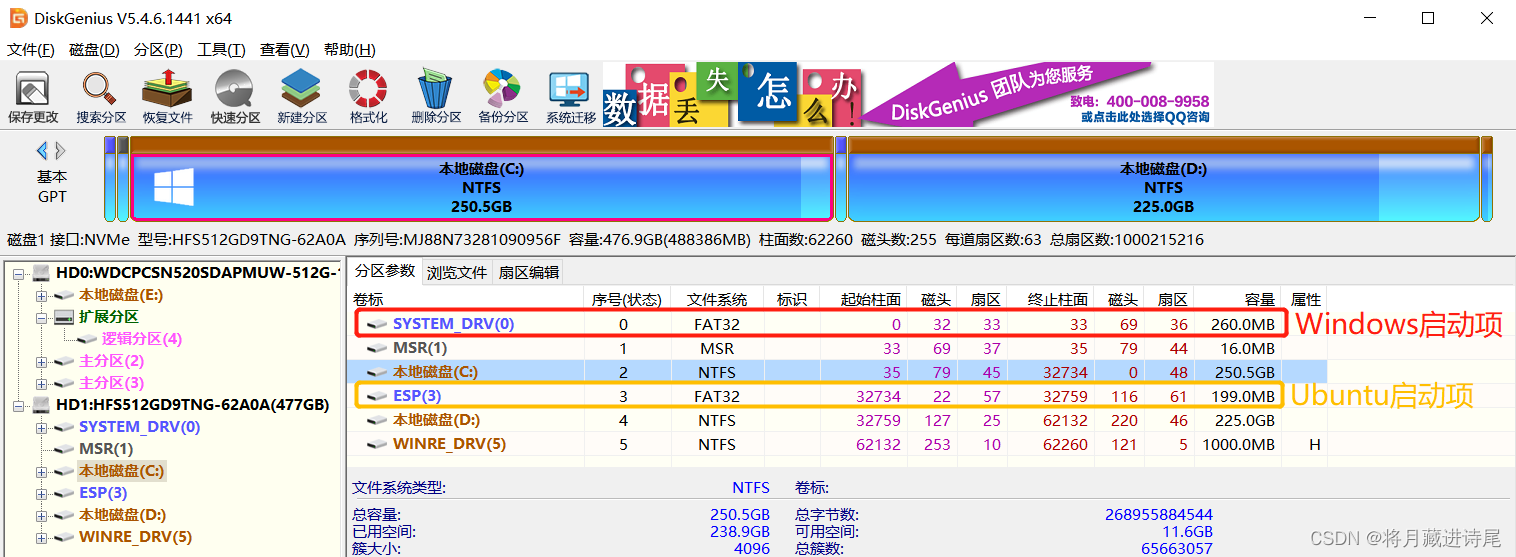Image resolution: width=1516 pixels, height=557 pixels.
Task: Click the HD0 disk icon in tree
Action: pyautogui.click(x=42, y=273)
